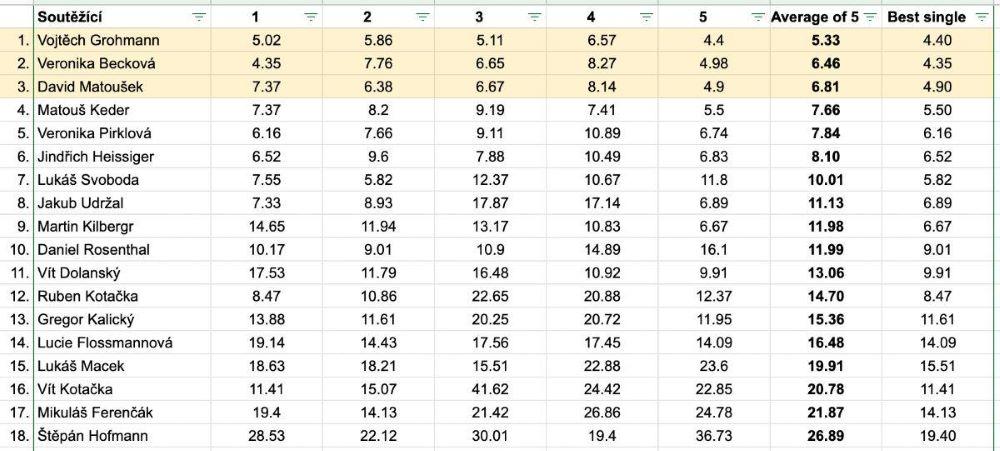This screenshot has height=451, width=1000.
Task: Expand Best single filter dropdown
Action: point(981,17)
